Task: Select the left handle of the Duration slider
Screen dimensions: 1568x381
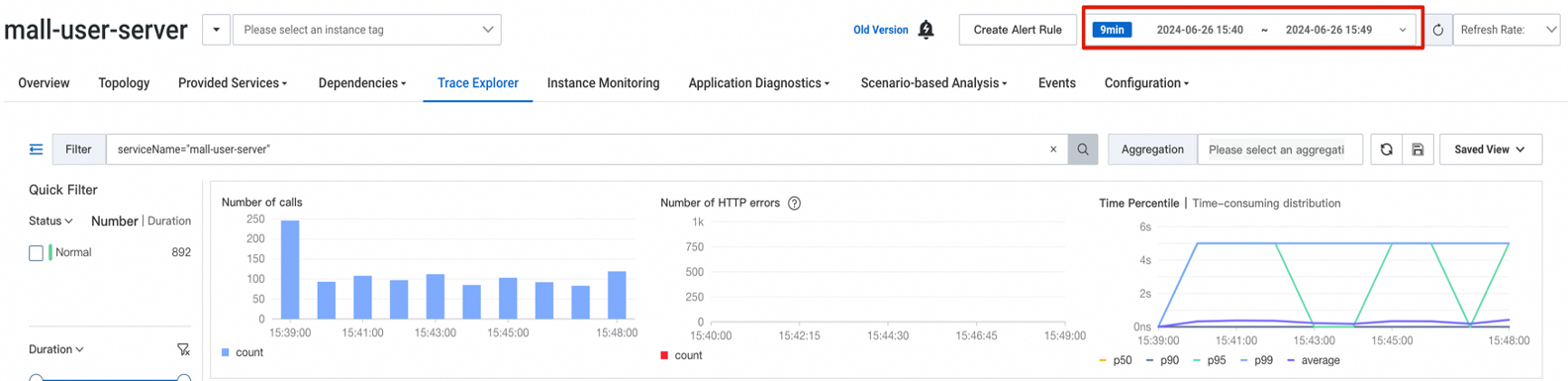Action: (37, 378)
